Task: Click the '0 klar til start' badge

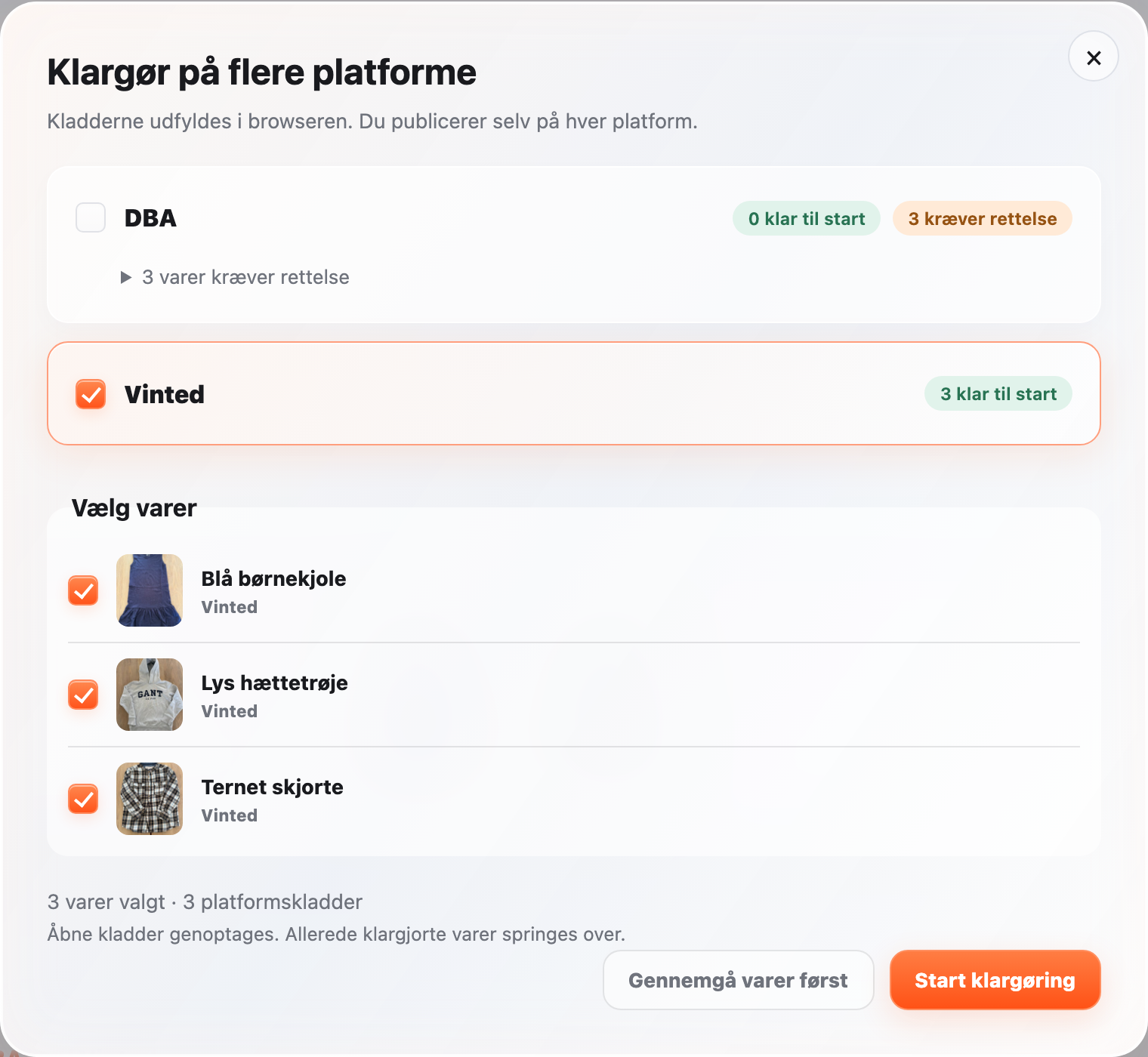Action: tap(807, 218)
